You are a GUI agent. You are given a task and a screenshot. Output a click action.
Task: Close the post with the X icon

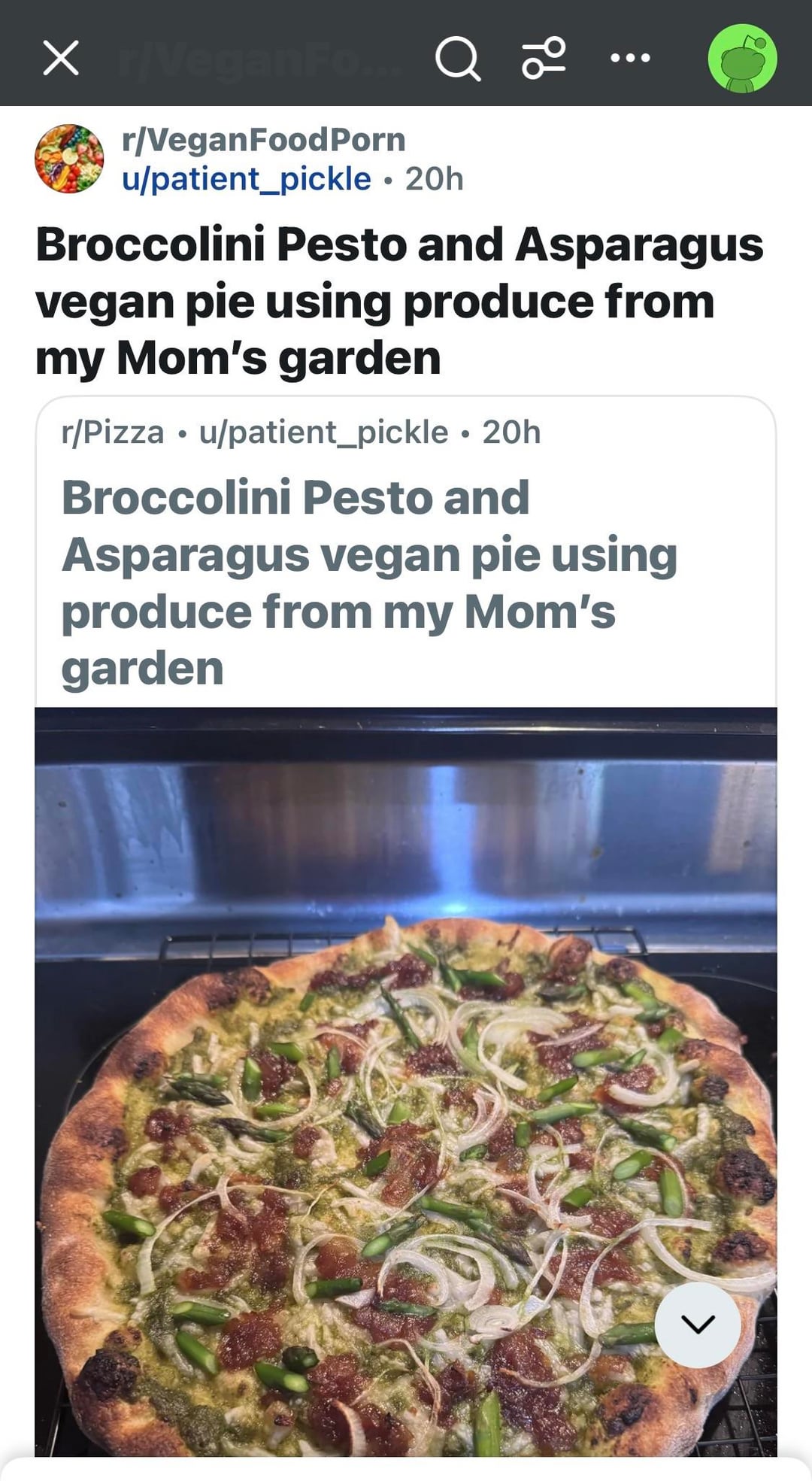tap(61, 58)
